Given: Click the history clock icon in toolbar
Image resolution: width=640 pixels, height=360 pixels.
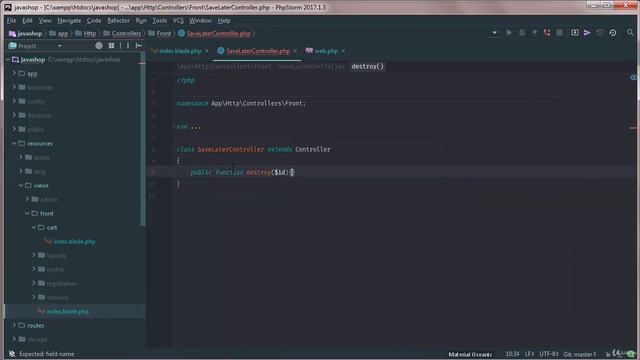Looking at the screenshot, I should [613, 33].
